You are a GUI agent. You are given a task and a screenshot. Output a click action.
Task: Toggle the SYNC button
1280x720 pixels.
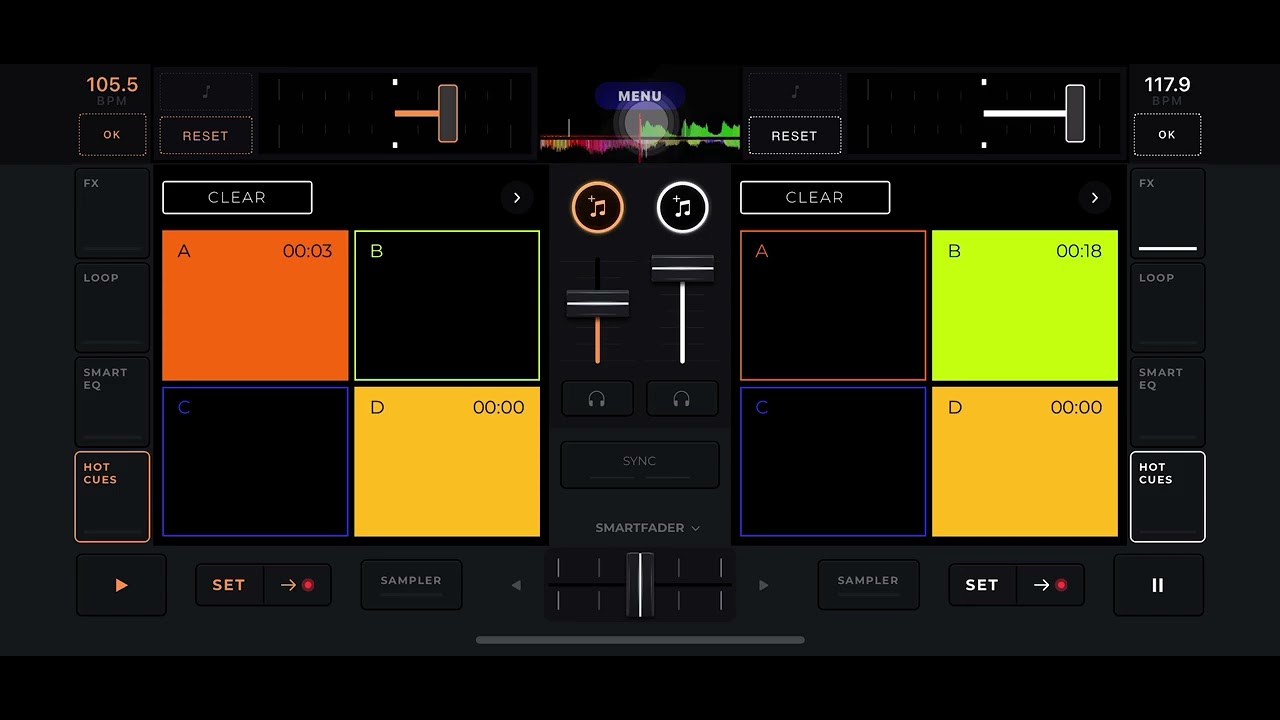tap(640, 464)
